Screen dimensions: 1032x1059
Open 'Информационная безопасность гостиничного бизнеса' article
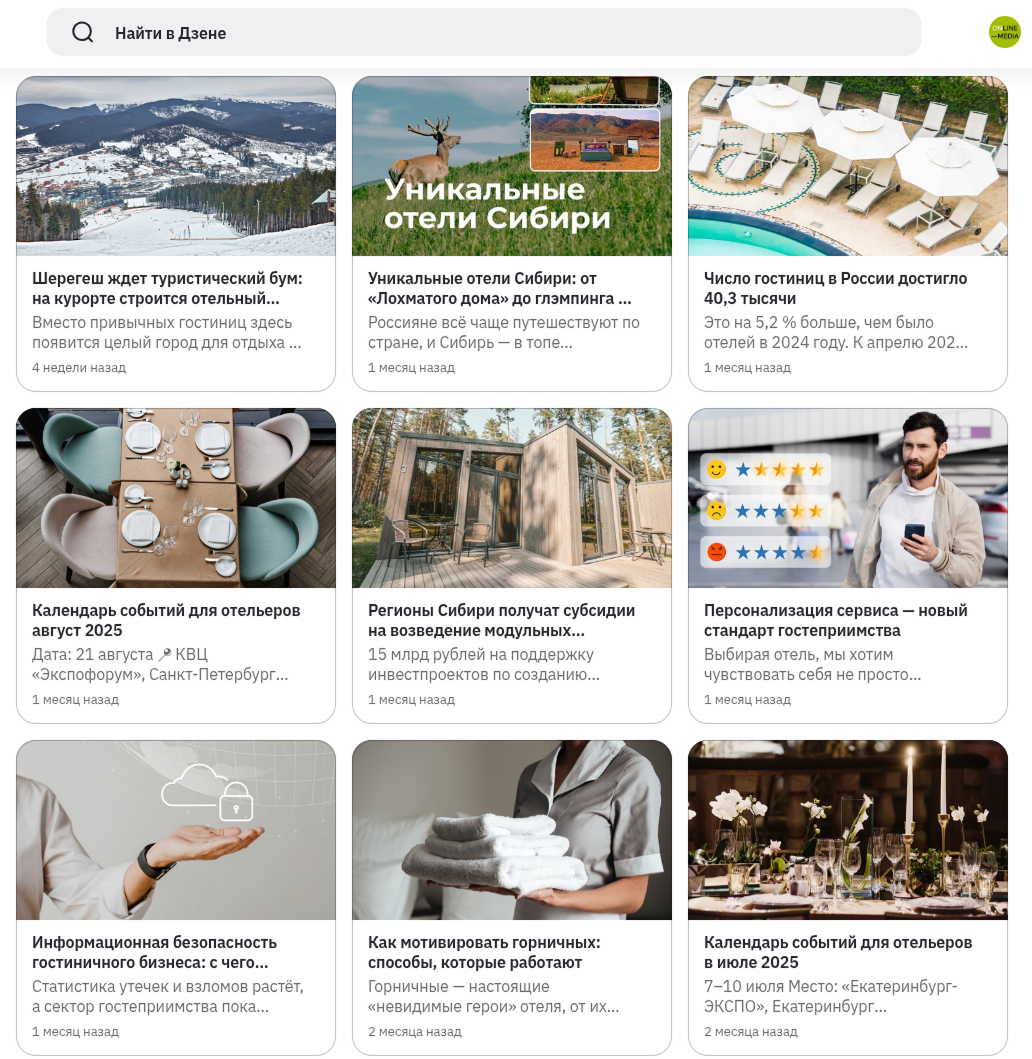[155, 952]
